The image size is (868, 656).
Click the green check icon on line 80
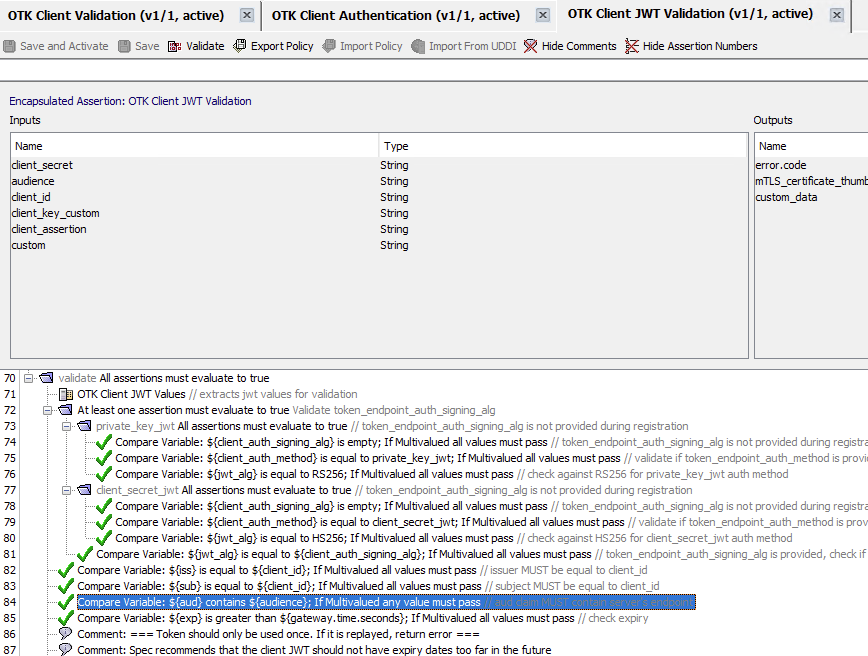(x=104, y=538)
